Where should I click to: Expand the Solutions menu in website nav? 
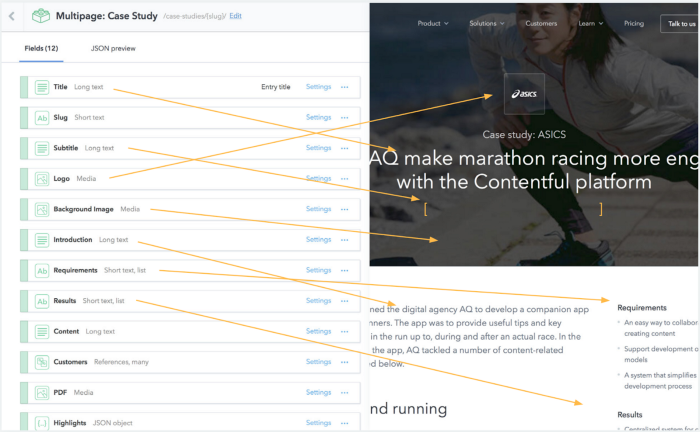[487, 24]
